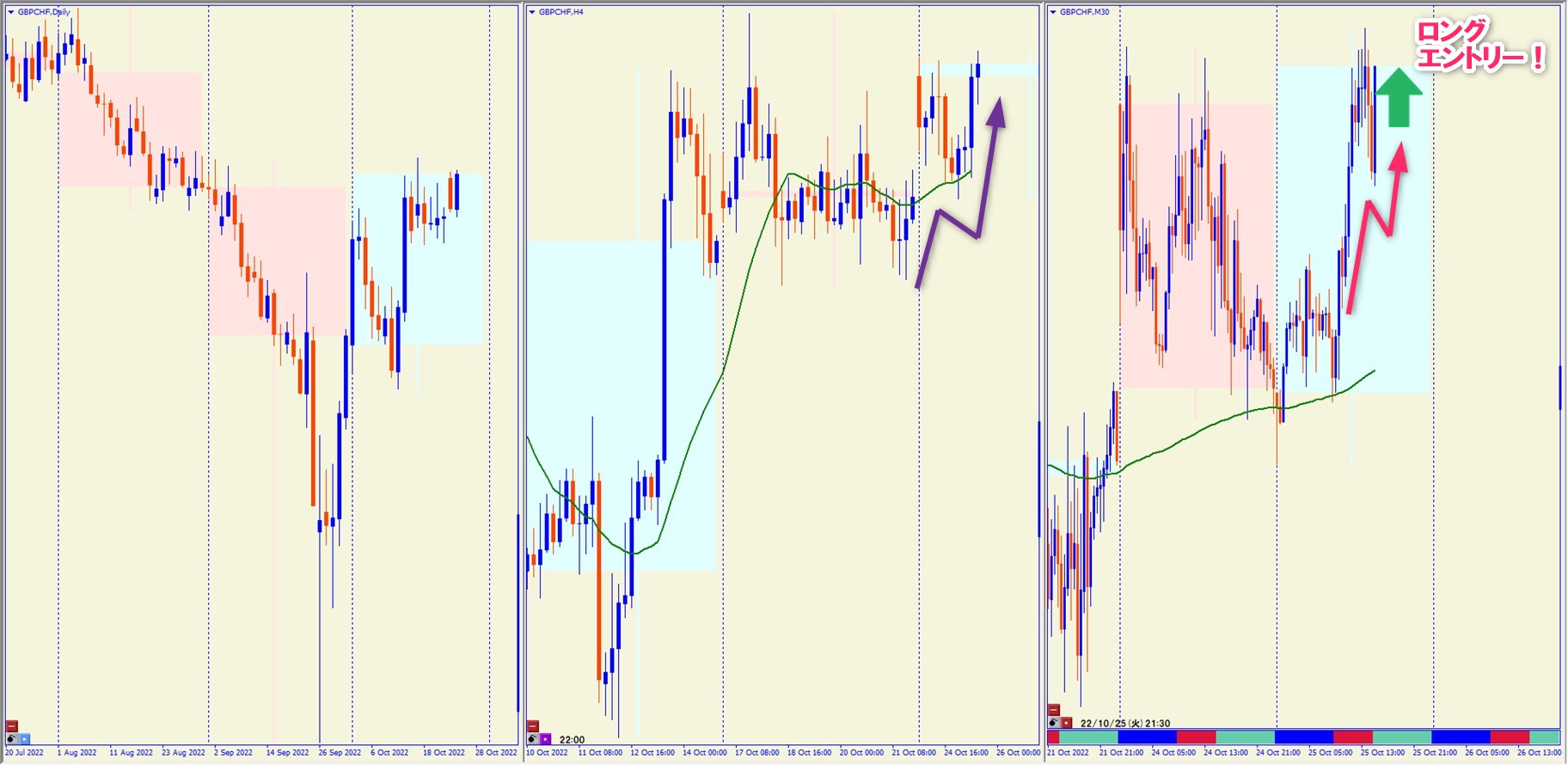1568x765 pixels.
Task: Click the first blue segment in session color bar
Action: click(x=1147, y=737)
